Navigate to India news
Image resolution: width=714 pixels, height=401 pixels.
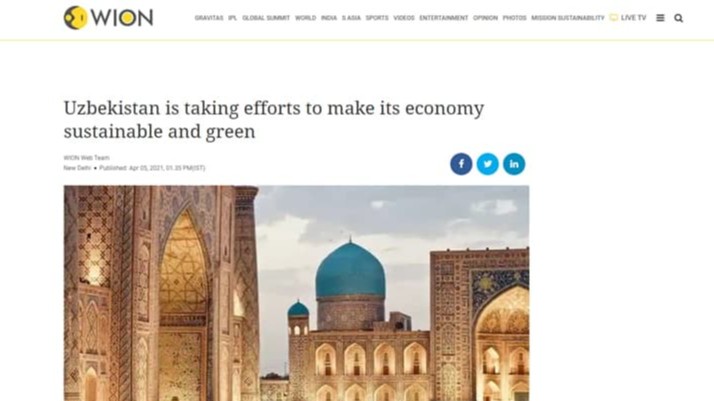[329, 18]
